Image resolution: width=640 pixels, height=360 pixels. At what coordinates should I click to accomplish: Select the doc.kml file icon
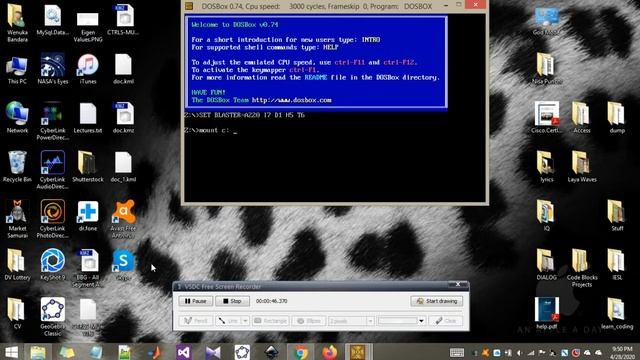click(123, 69)
